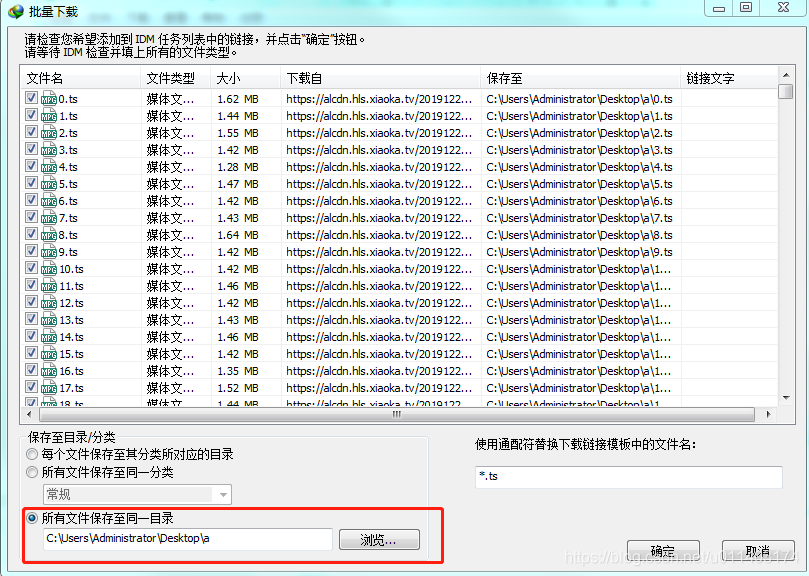Click the MPG icon of 14.ts
809x576 pixels.
coord(49,338)
